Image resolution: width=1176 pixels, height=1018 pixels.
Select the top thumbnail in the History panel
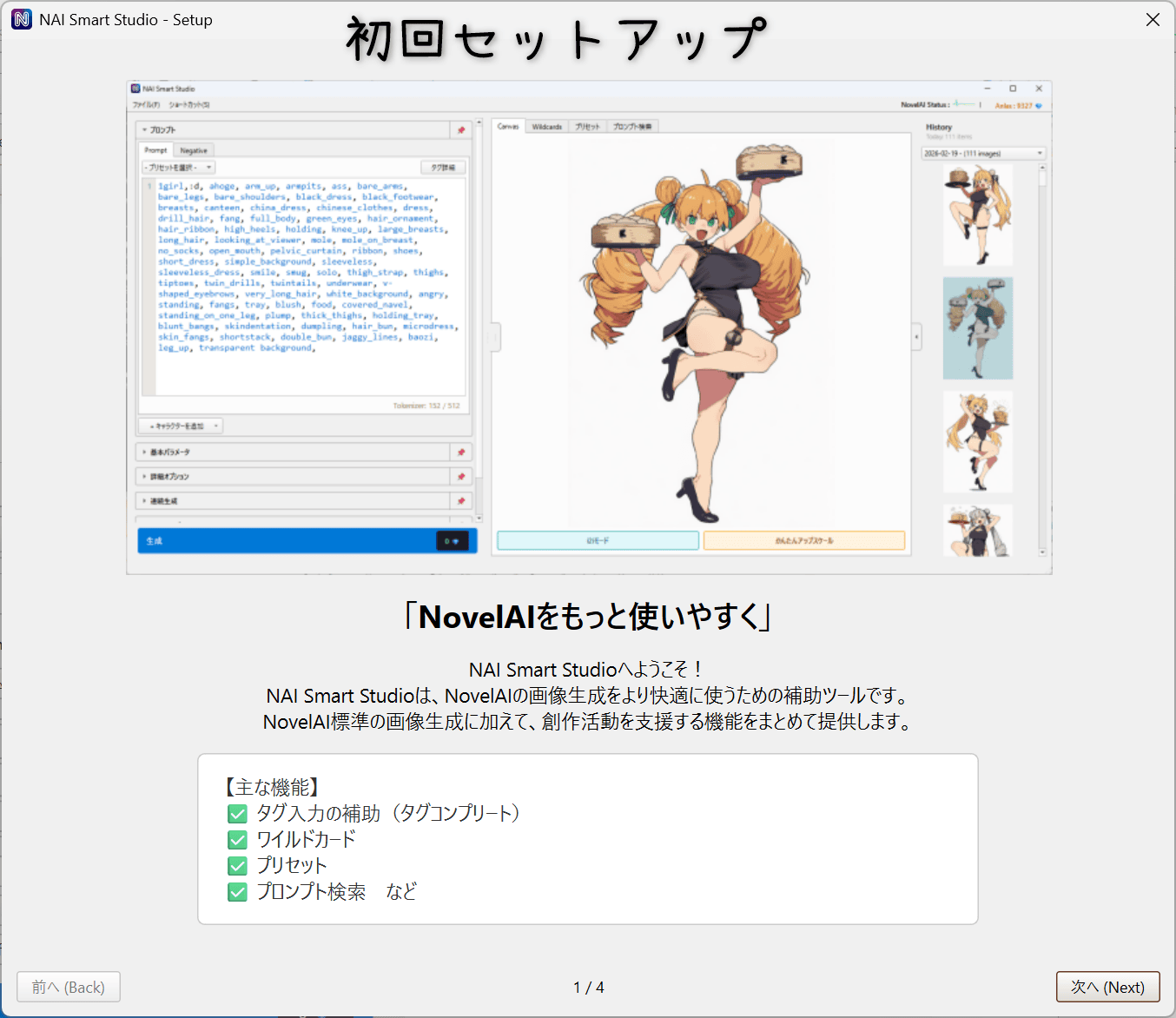(977, 215)
